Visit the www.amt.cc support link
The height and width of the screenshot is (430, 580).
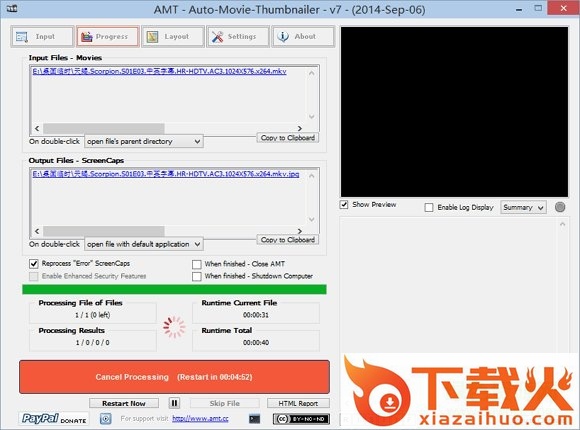pyautogui.click(x=200, y=419)
